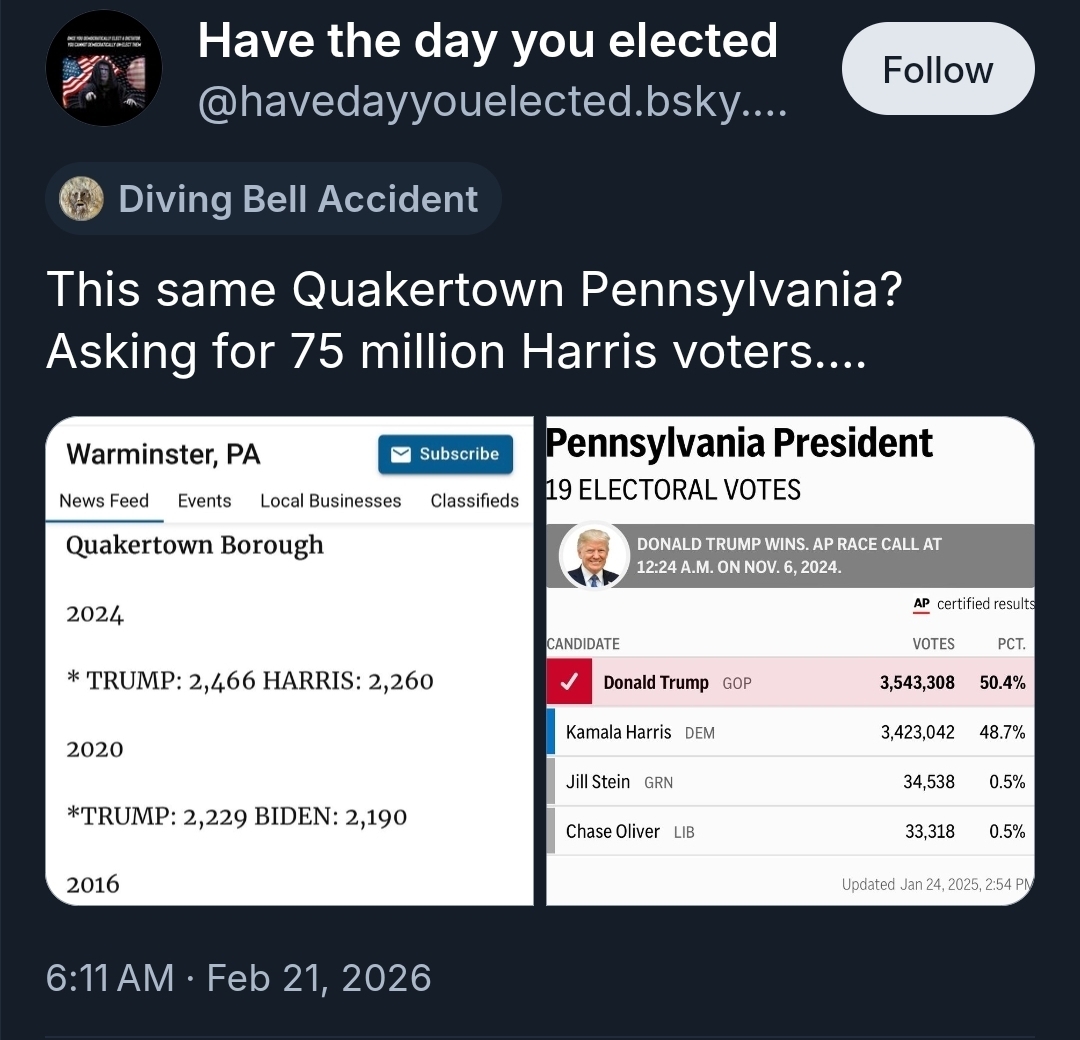Click the AP certified results logo
The image size is (1080, 1040).
pyautogui.click(x=922, y=604)
